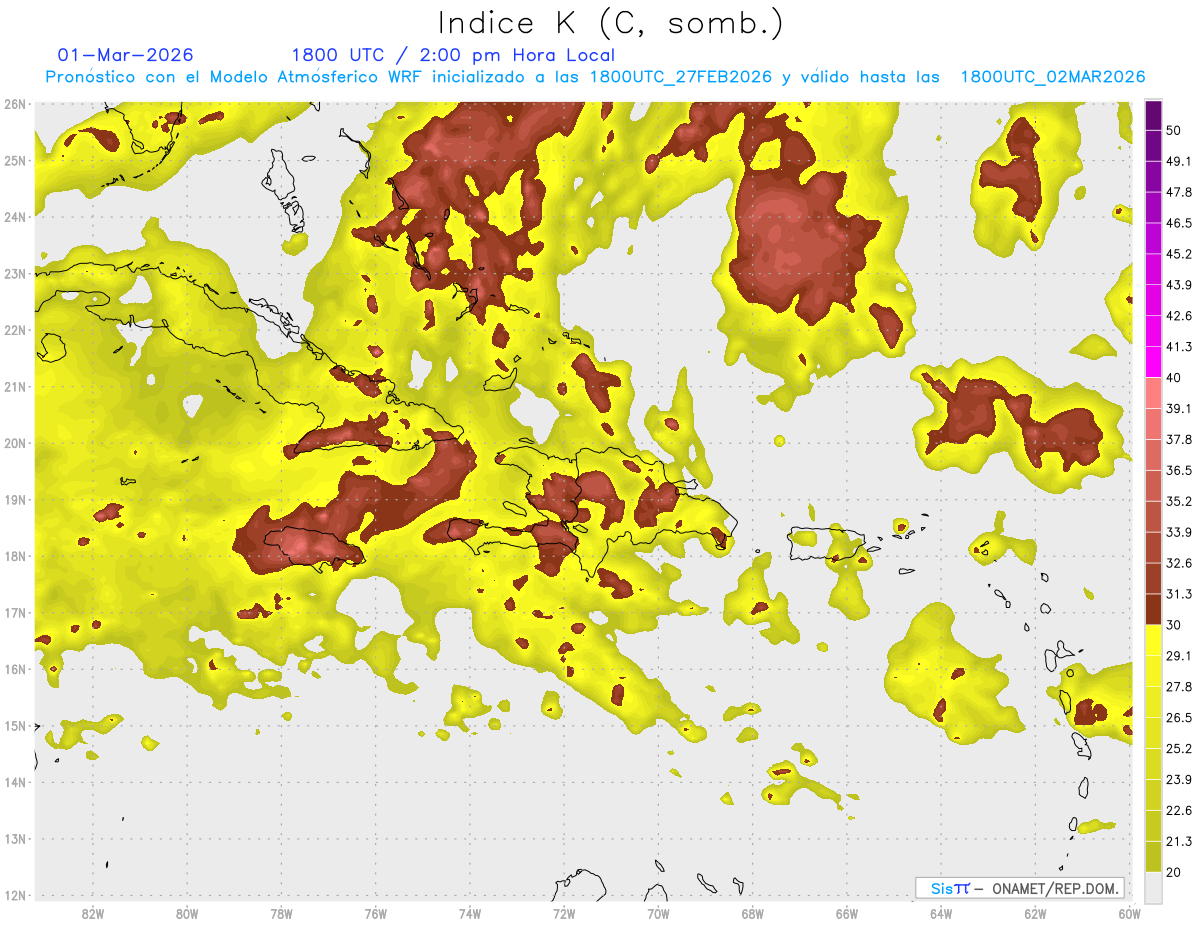Click the '68W' longitude label
Image resolution: width=1200 pixels, height=927 pixels.
click(x=752, y=913)
